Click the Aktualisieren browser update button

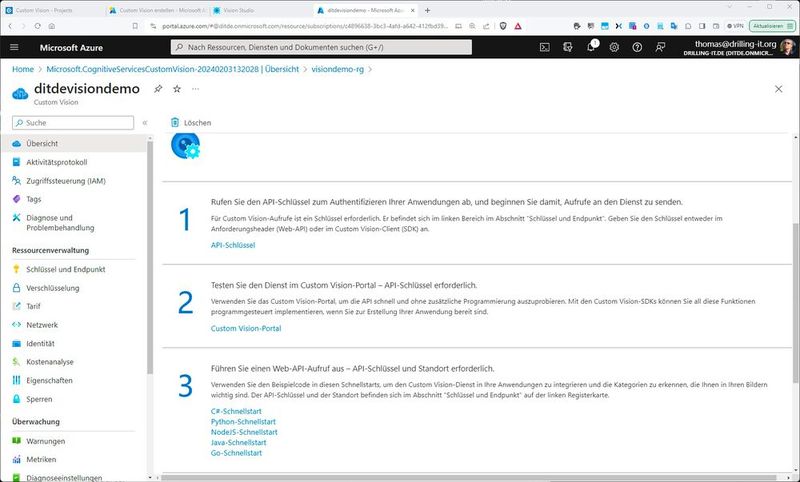click(x=772, y=26)
